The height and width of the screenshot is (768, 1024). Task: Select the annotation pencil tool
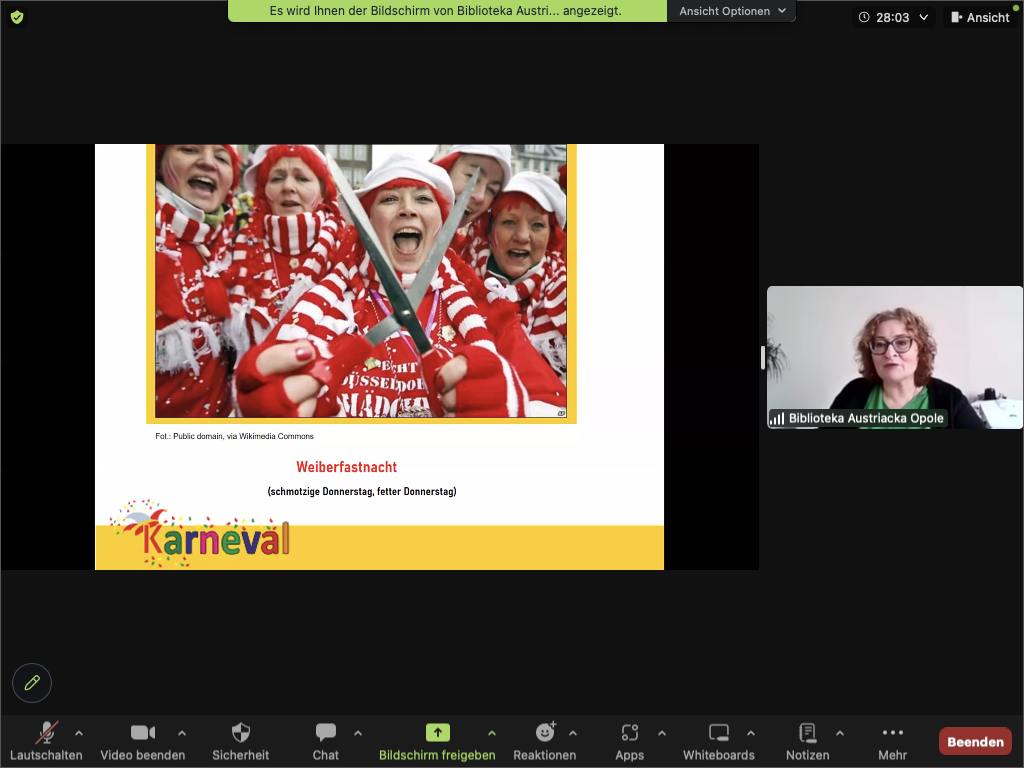32,682
